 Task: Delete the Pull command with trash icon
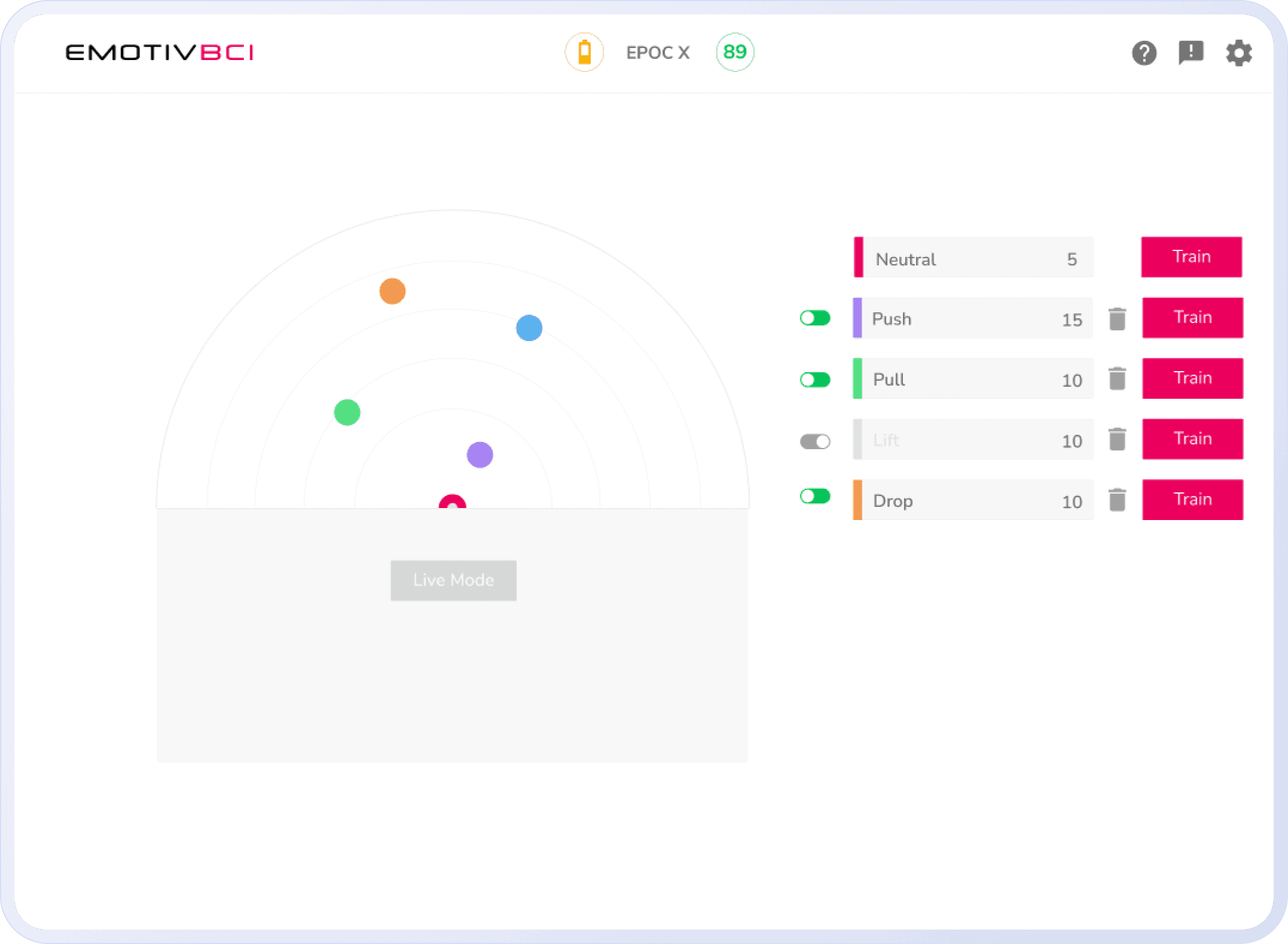click(1117, 379)
